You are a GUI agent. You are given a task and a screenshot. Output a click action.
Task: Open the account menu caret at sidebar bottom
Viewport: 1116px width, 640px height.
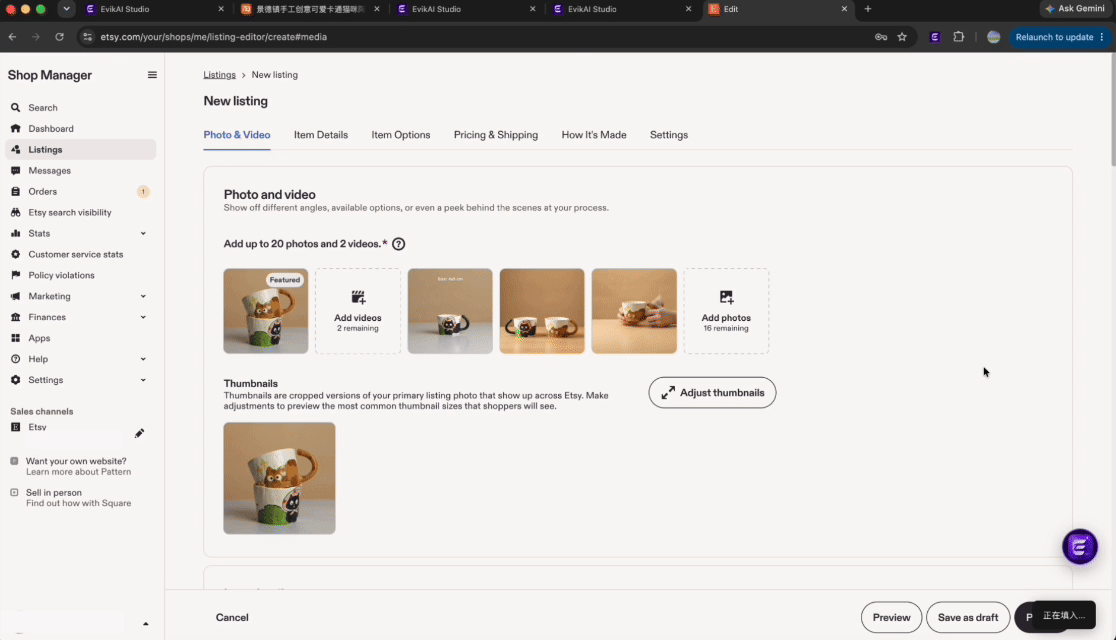point(145,624)
